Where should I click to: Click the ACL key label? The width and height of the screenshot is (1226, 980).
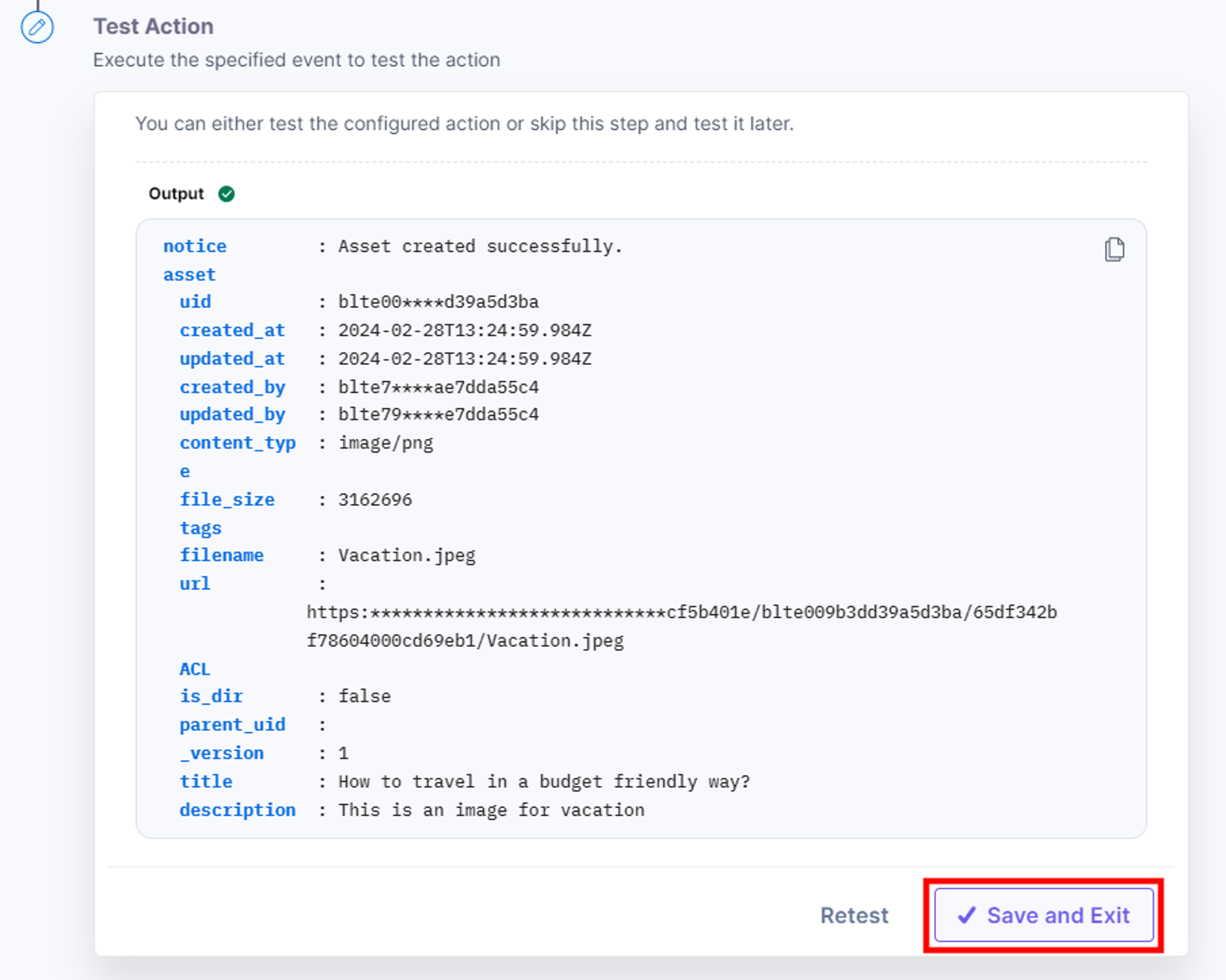pos(195,669)
